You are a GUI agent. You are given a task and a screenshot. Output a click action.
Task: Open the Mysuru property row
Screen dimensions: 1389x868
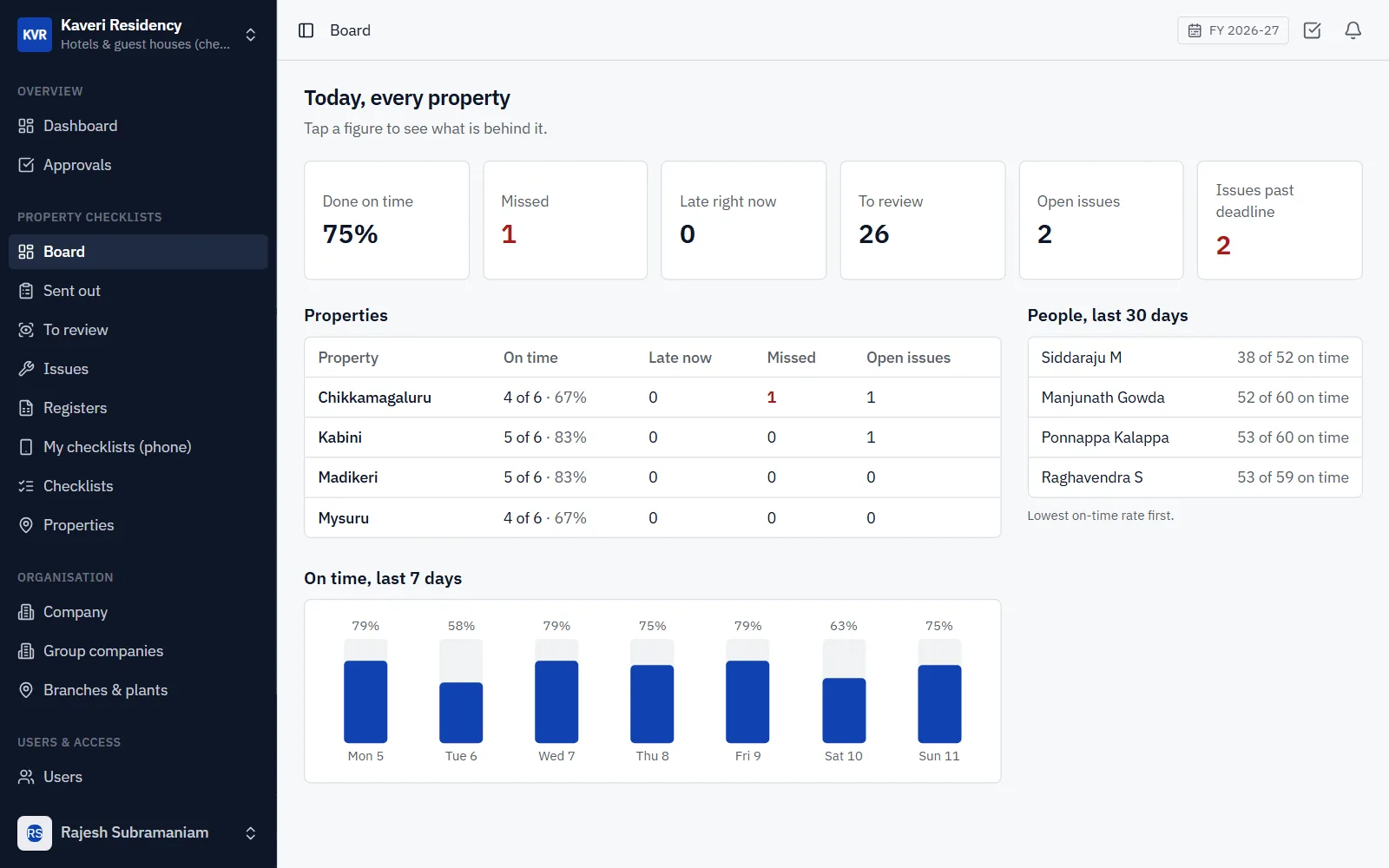click(x=652, y=518)
